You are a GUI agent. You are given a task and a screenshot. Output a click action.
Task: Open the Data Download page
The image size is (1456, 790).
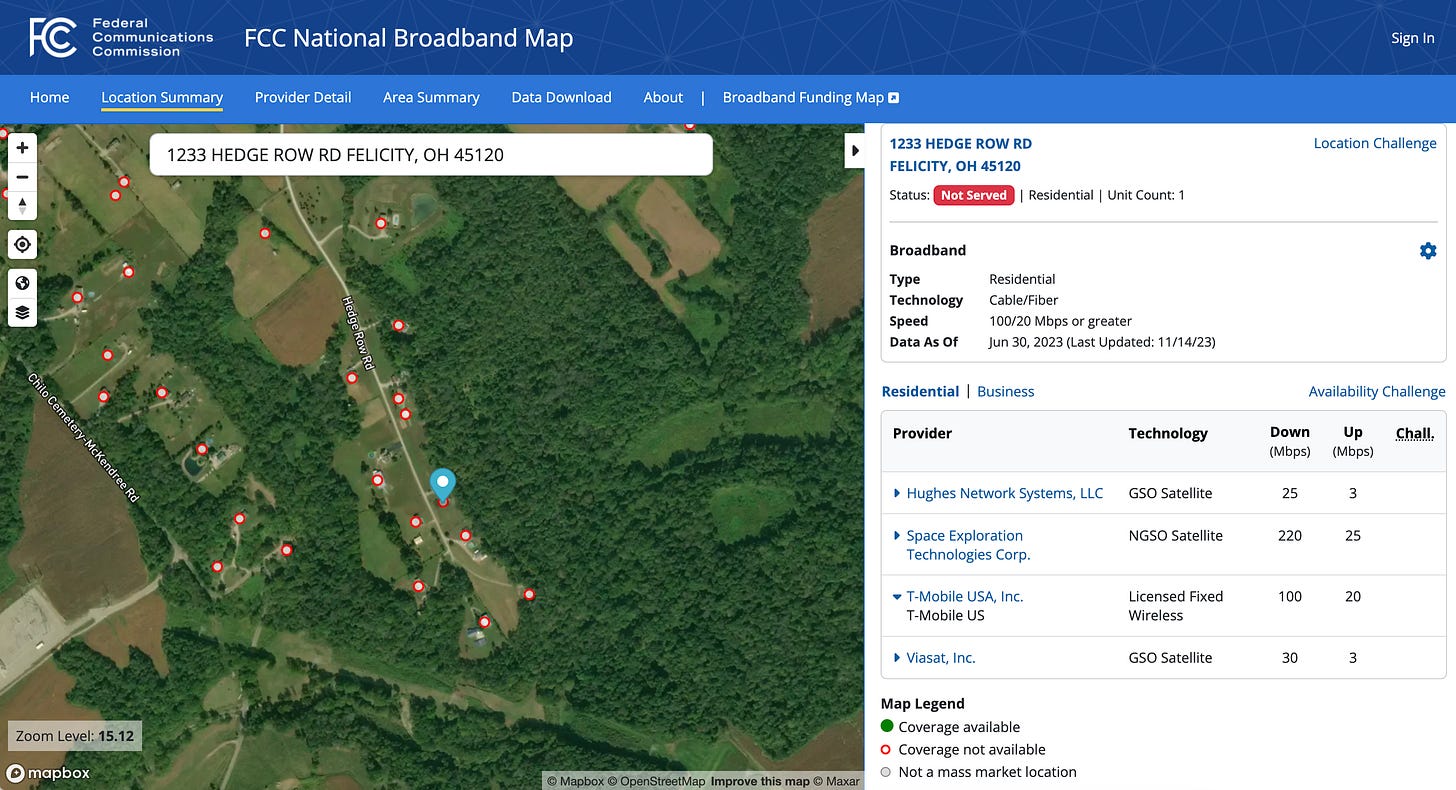pyautogui.click(x=561, y=97)
